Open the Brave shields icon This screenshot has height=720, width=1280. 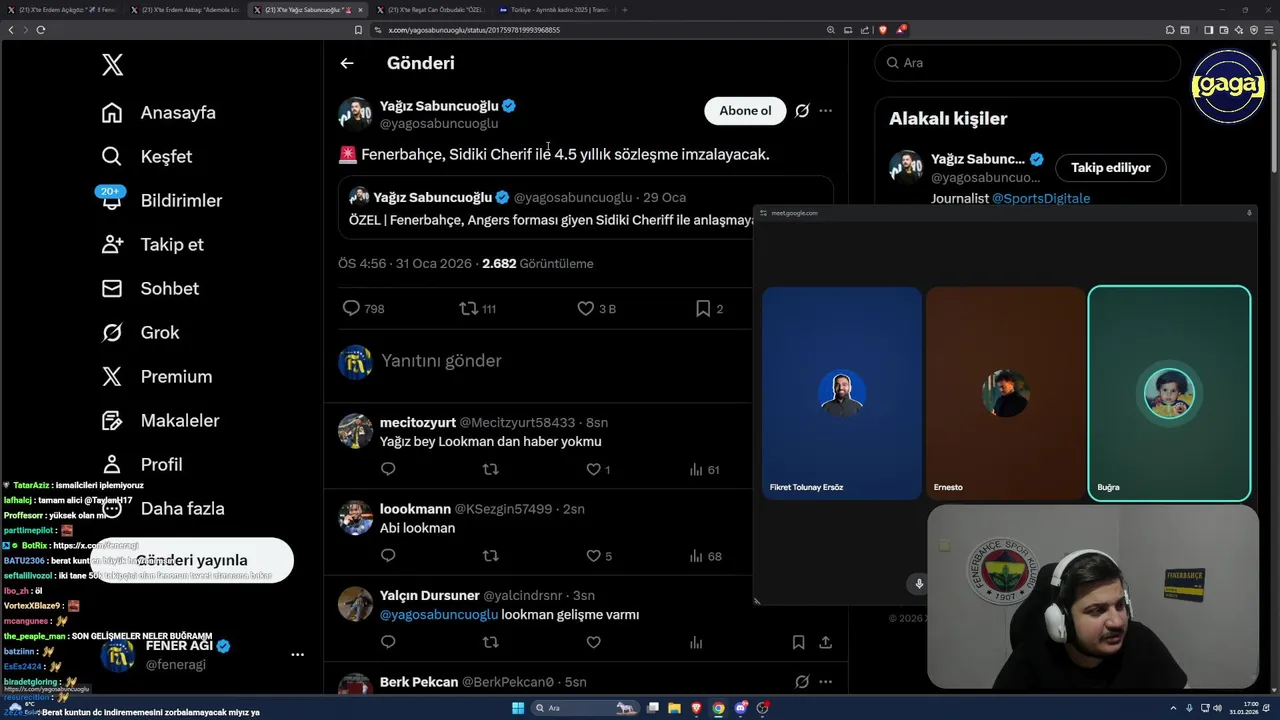click(882, 30)
